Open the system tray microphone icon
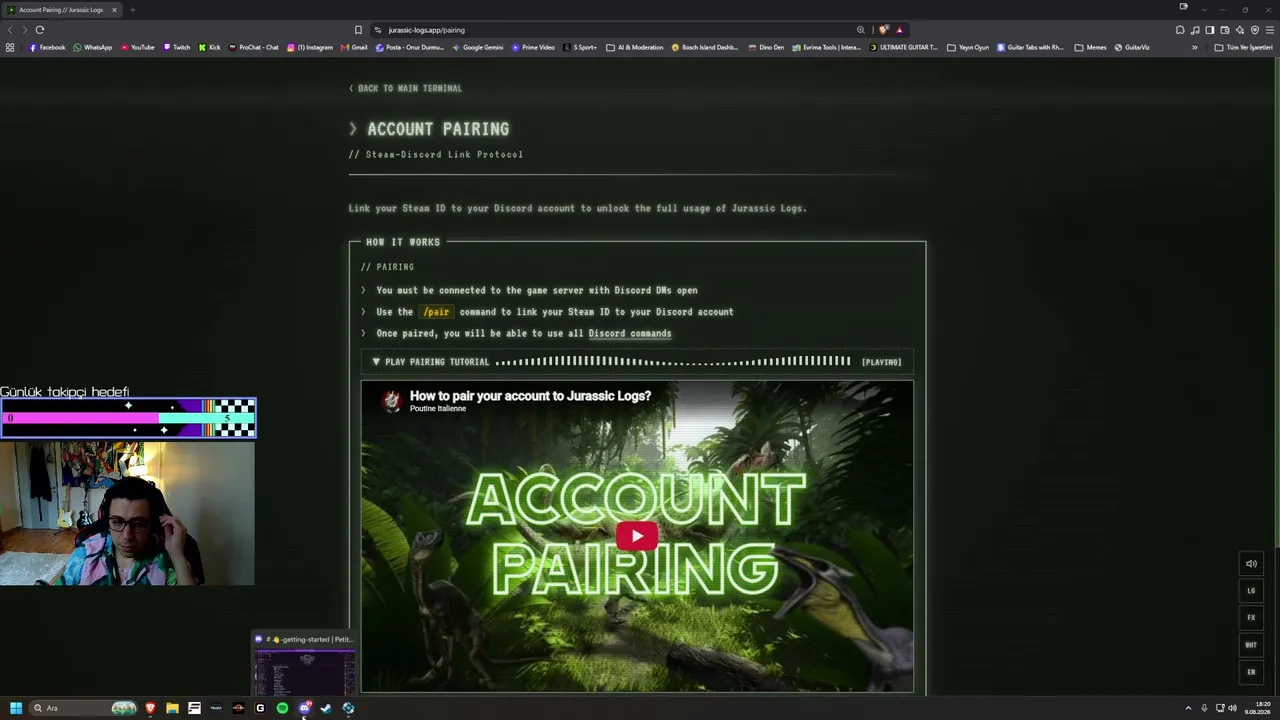The height and width of the screenshot is (720, 1280). [1204, 708]
